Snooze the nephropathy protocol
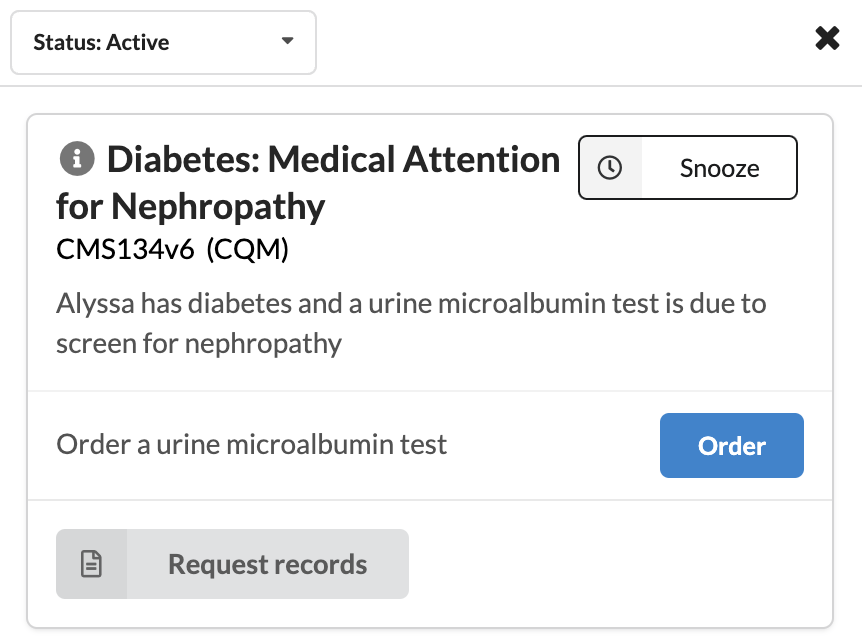 (x=688, y=168)
